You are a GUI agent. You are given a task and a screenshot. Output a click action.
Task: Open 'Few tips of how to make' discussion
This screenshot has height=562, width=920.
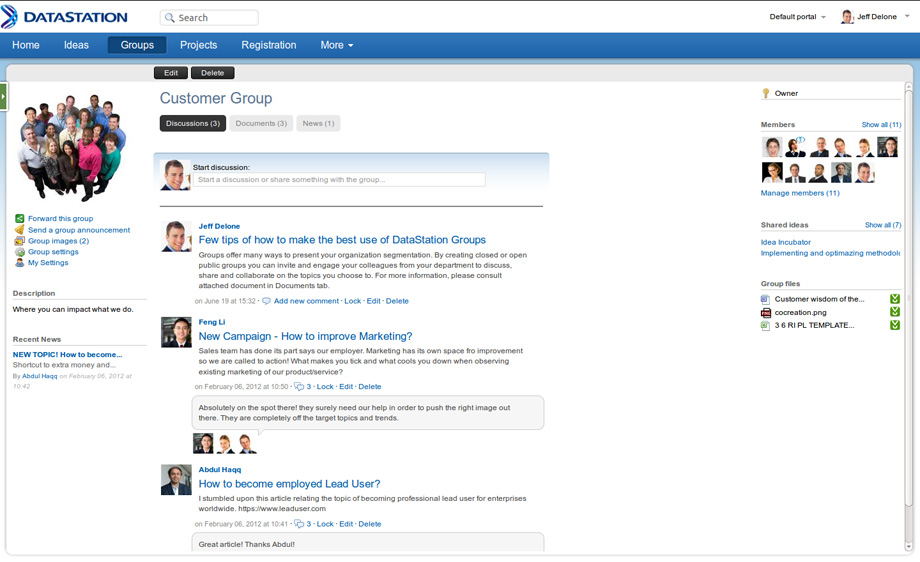tap(342, 240)
